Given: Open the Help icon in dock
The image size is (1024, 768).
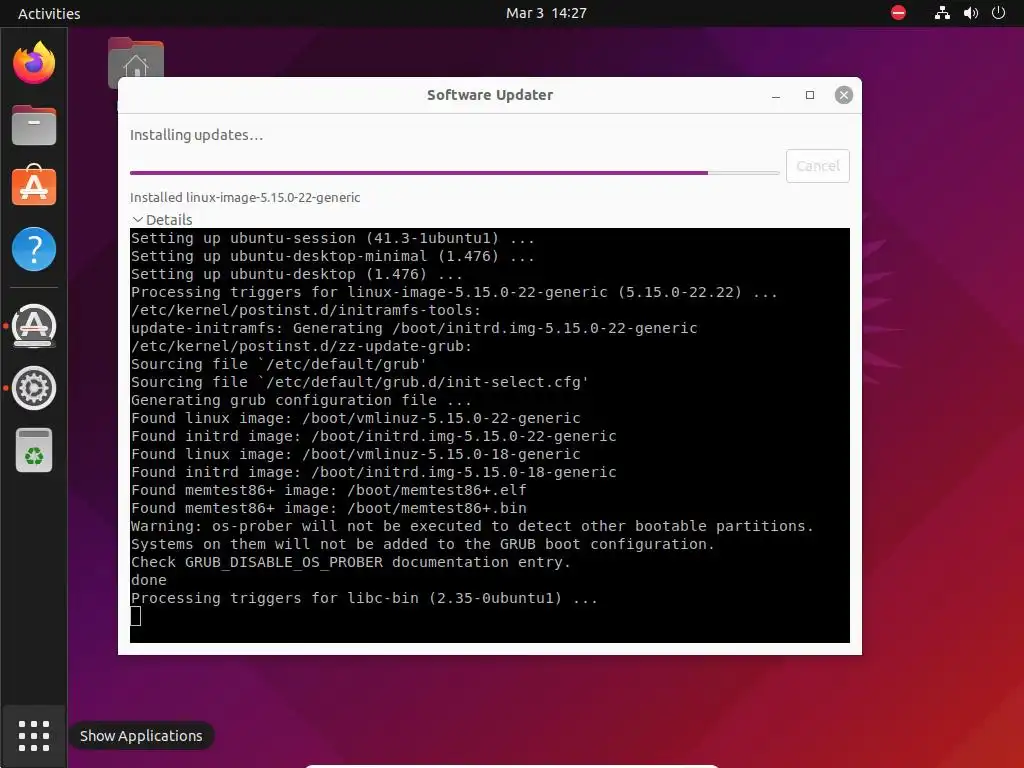Looking at the screenshot, I should click(34, 249).
